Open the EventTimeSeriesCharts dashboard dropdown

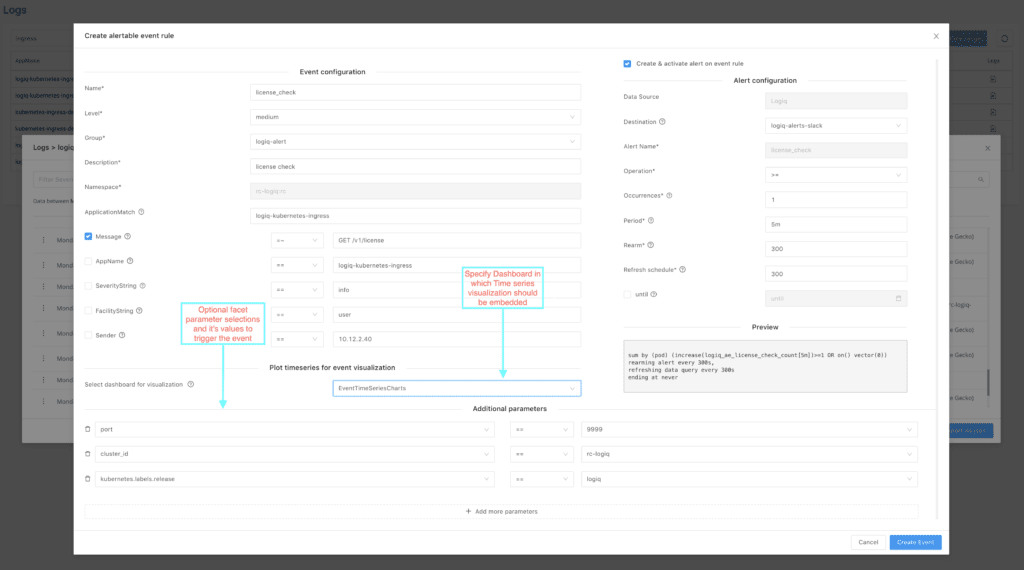tap(456, 388)
